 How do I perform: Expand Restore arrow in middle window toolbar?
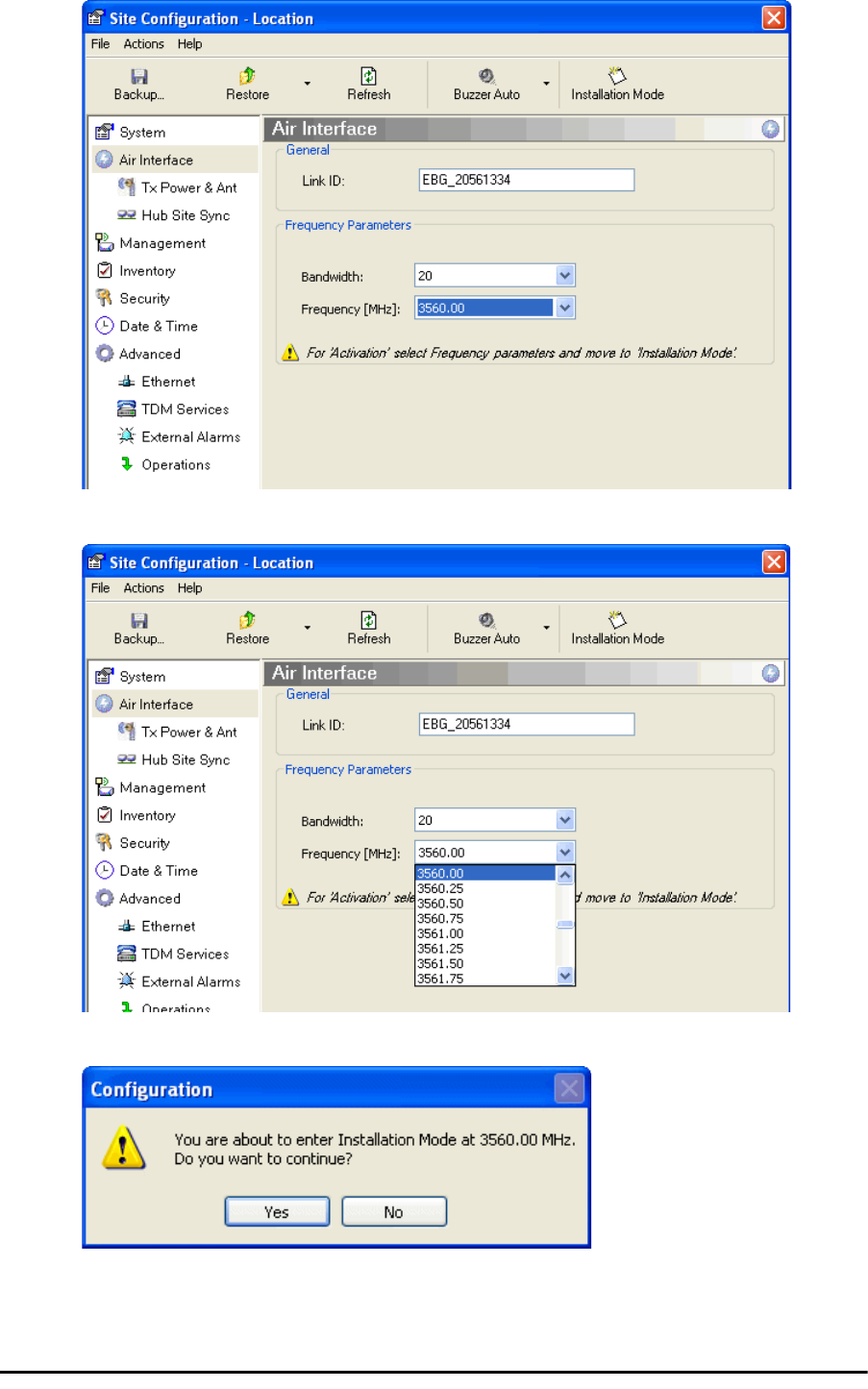tap(308, 628)
